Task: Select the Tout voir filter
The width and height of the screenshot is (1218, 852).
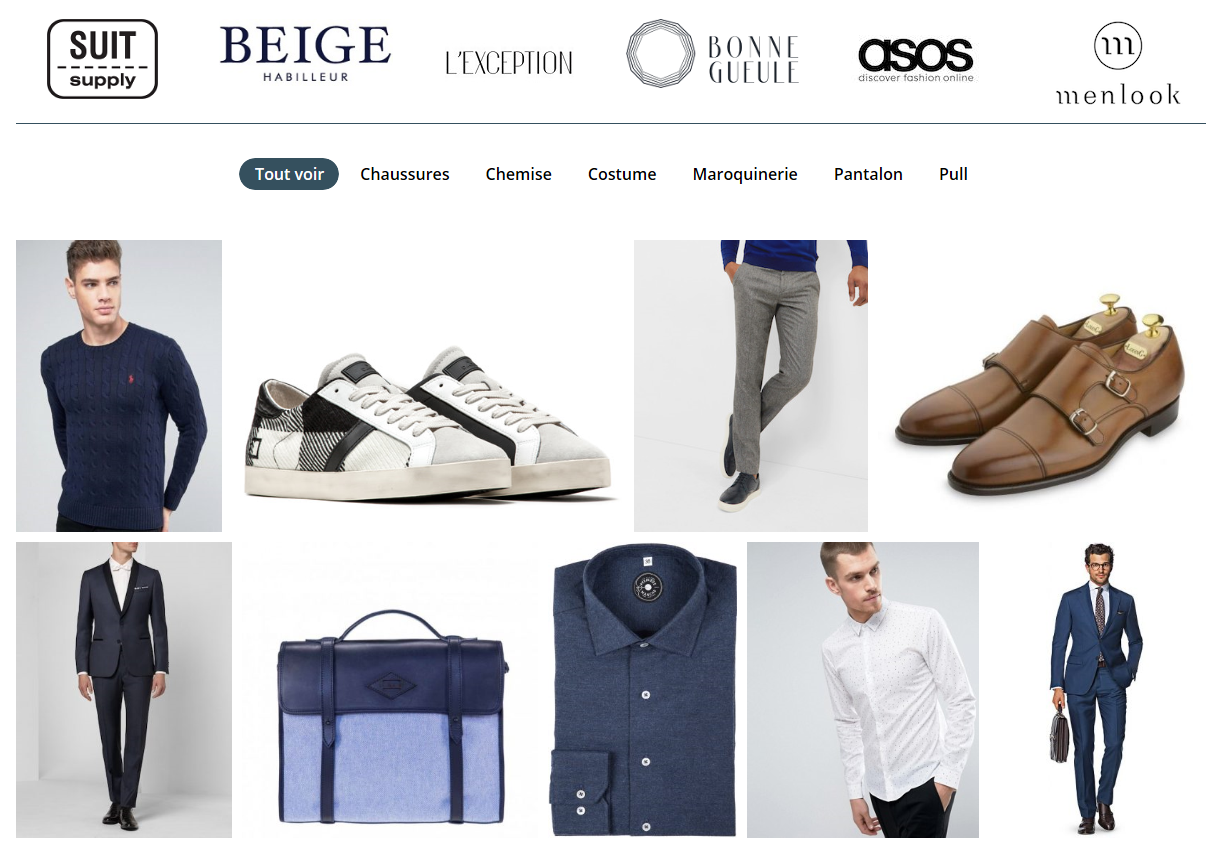Action: 289,174
